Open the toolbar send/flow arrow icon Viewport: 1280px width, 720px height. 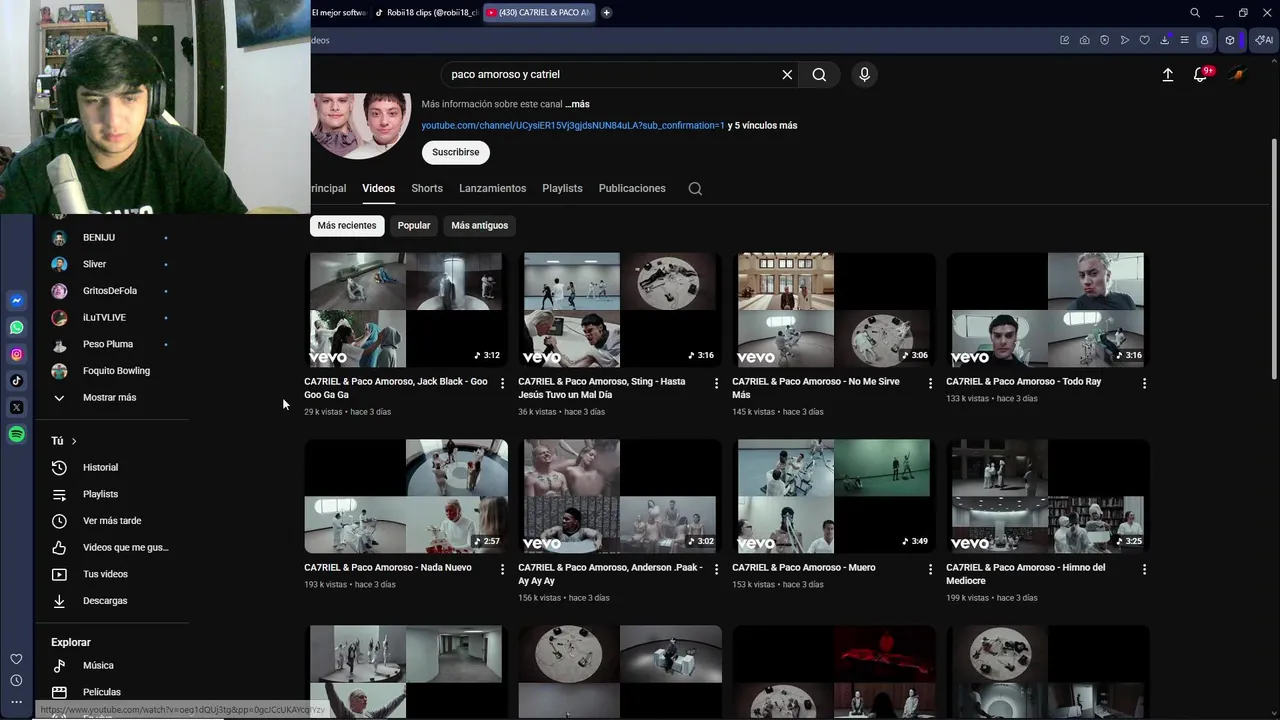pyautogui.click(x=1125, y=40)
